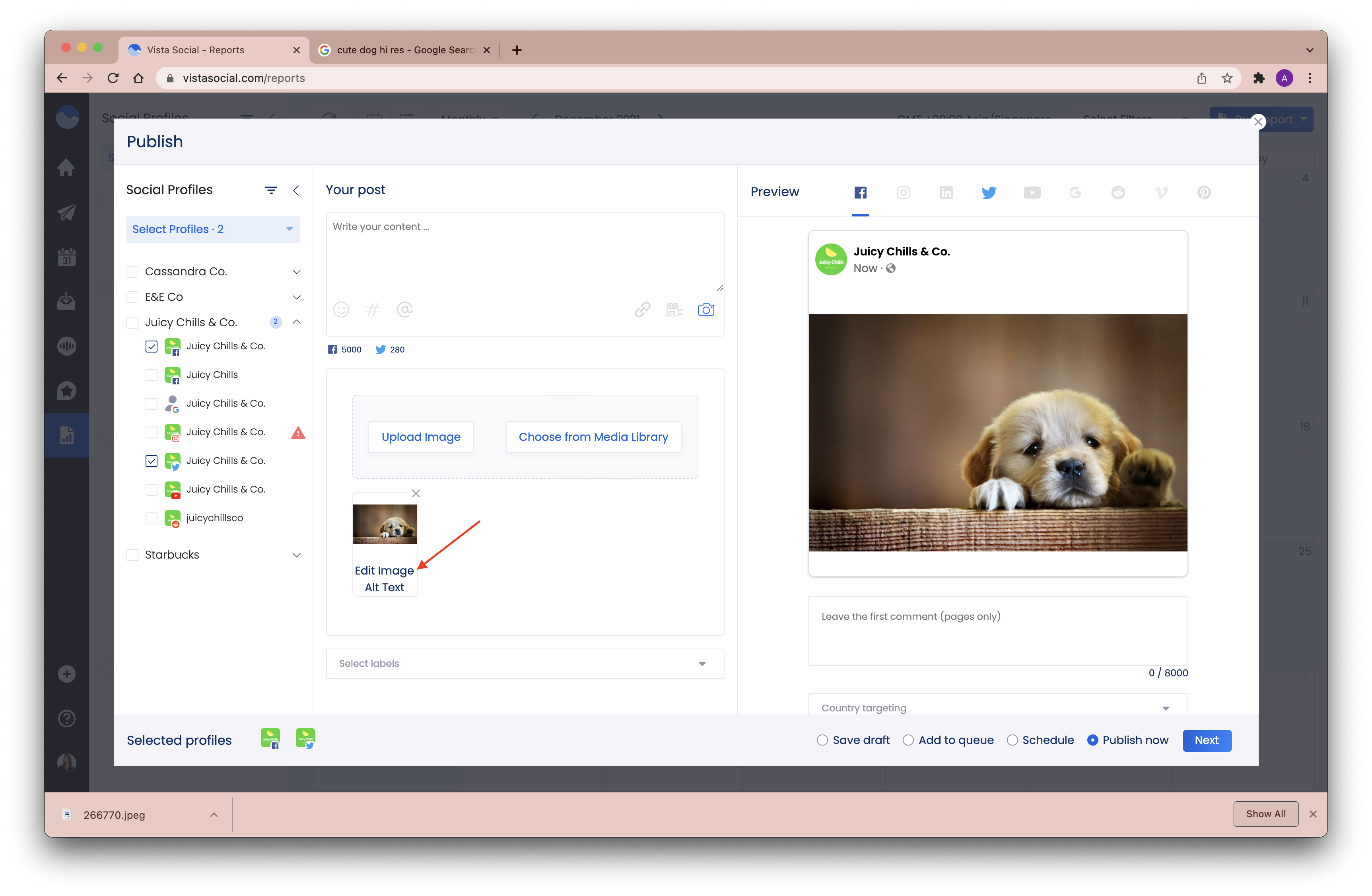Click the Vista Social logo
This screenshot has height=896, width=1372.
68,117
